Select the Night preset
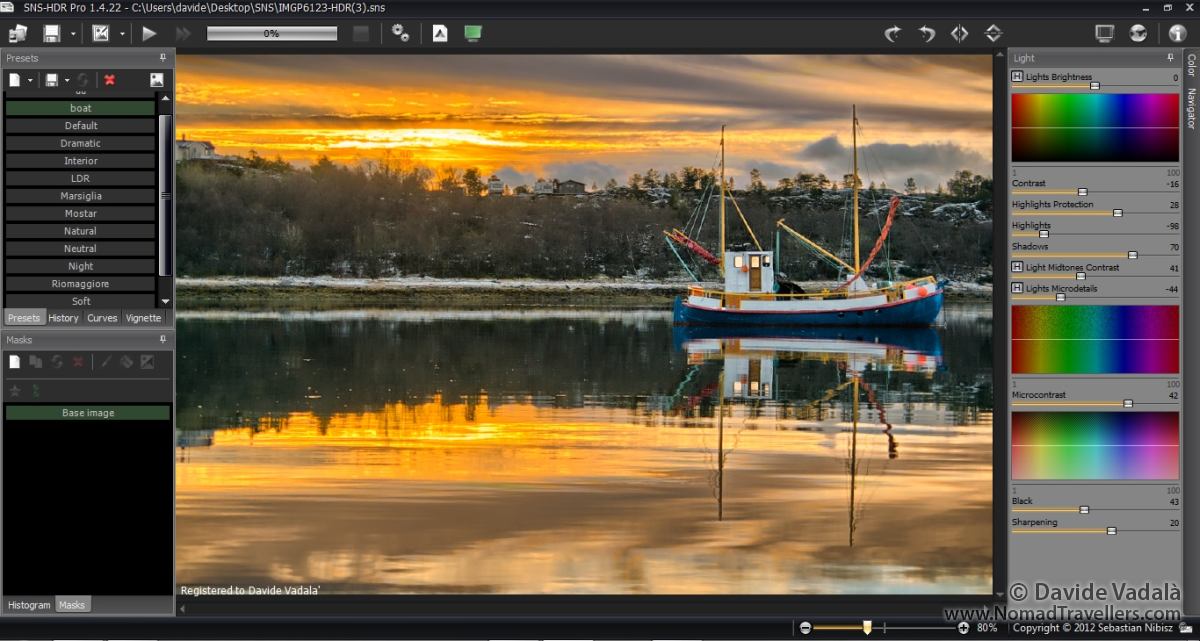 pyautogui.click(x=81, y=266)
